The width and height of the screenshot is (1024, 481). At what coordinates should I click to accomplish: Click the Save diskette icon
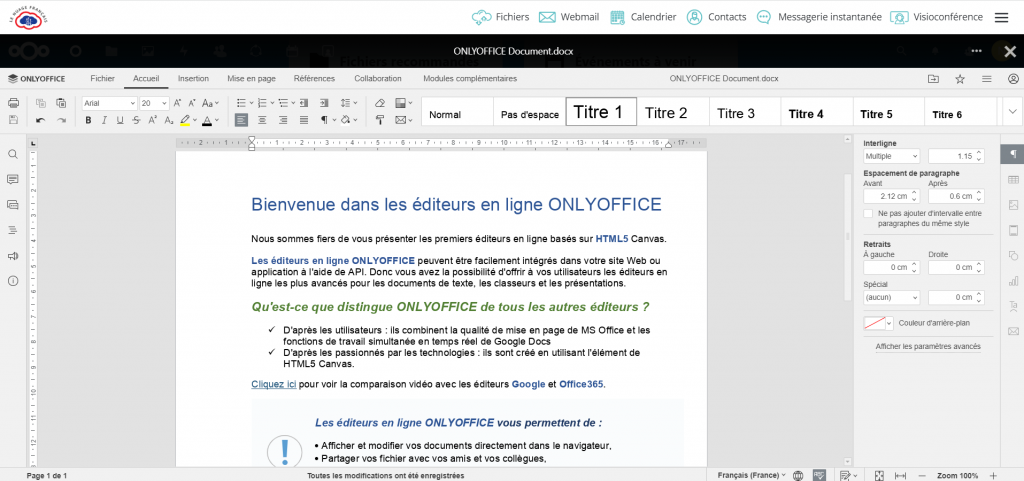(x=13, y=120)
